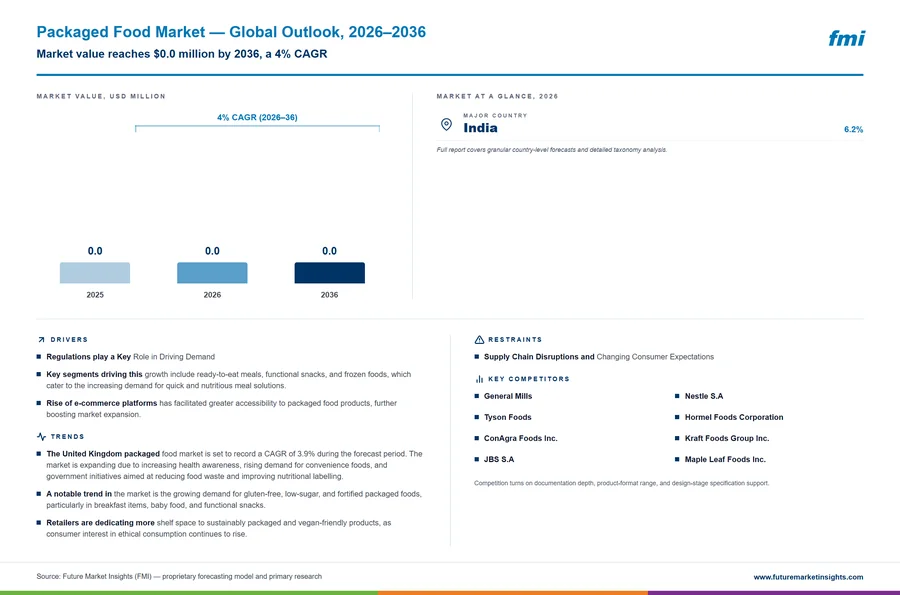Click the 2036 dark navy bar

tap(329, 273)
